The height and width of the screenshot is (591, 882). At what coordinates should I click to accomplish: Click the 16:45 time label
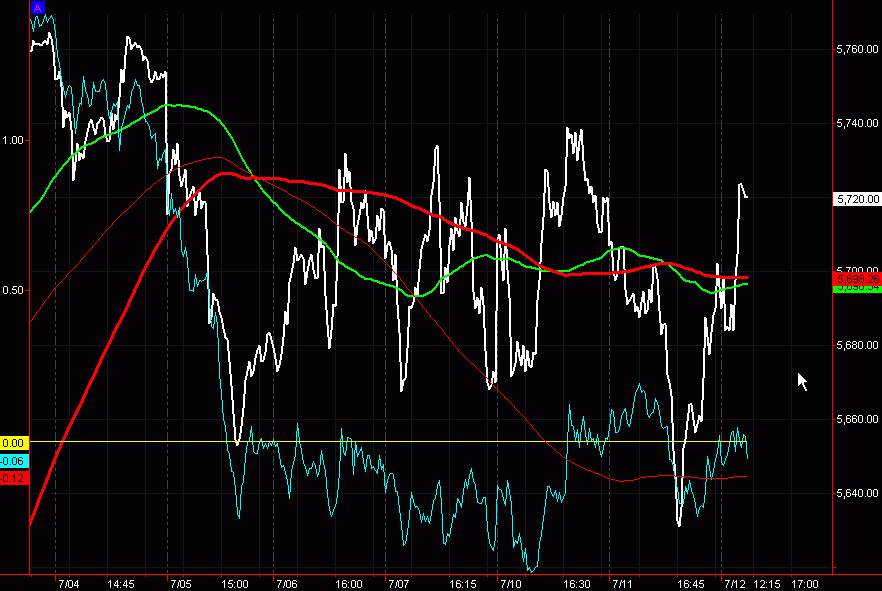point(690,584)
